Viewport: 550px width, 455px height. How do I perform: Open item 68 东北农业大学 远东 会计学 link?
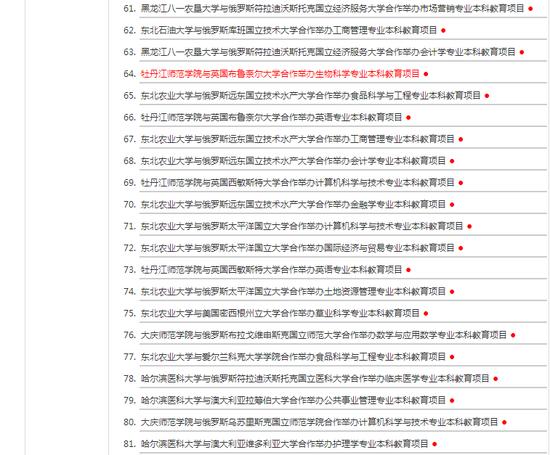point(293,161)
